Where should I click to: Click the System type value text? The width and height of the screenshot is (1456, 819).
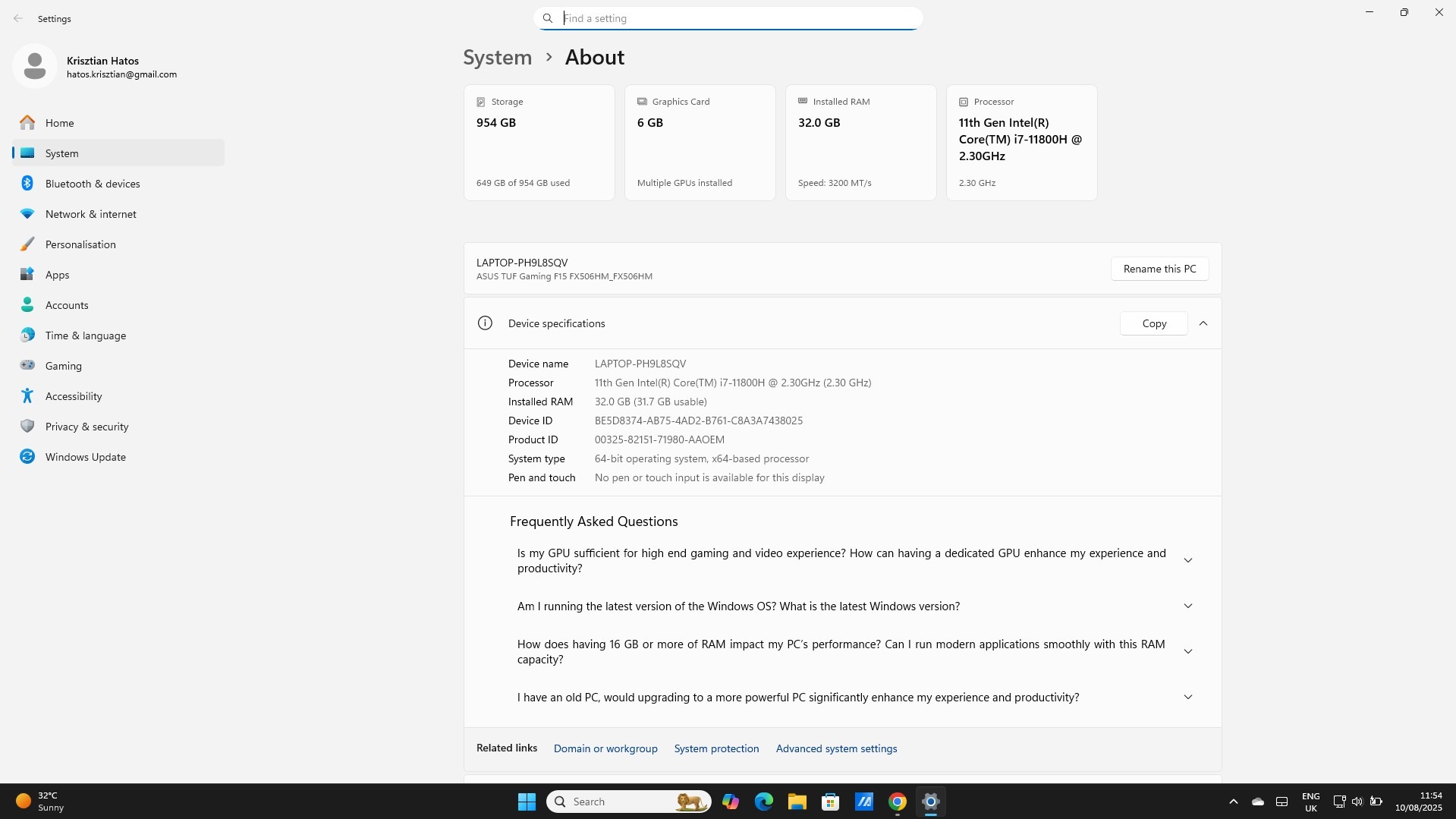pos(702,458)
